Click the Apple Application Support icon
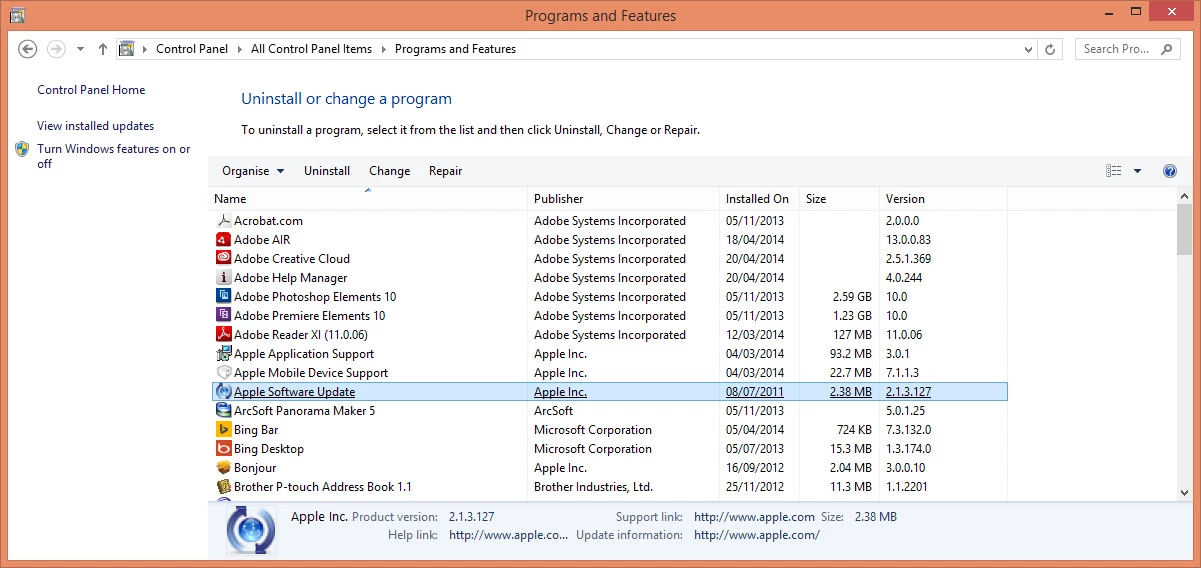Viewport: 1201px width, 568px height. point(224,354)
